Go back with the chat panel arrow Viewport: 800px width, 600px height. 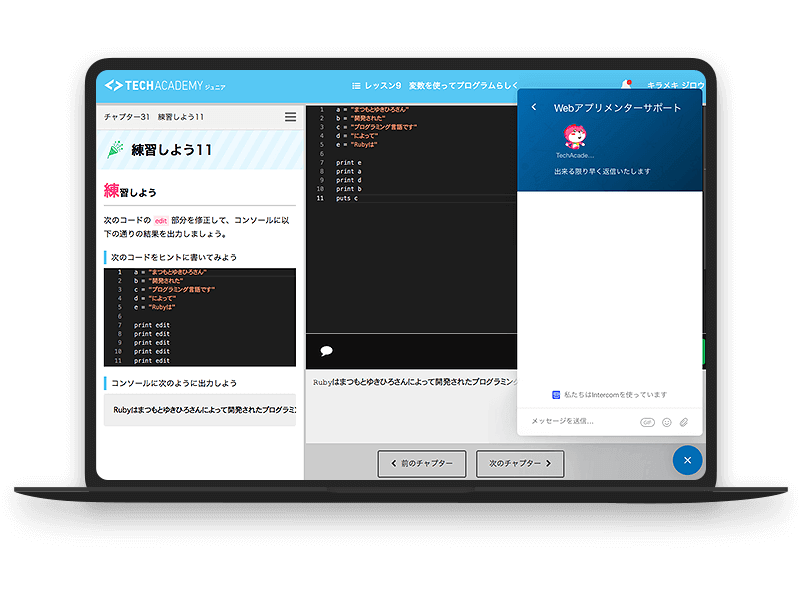(534, 107)
